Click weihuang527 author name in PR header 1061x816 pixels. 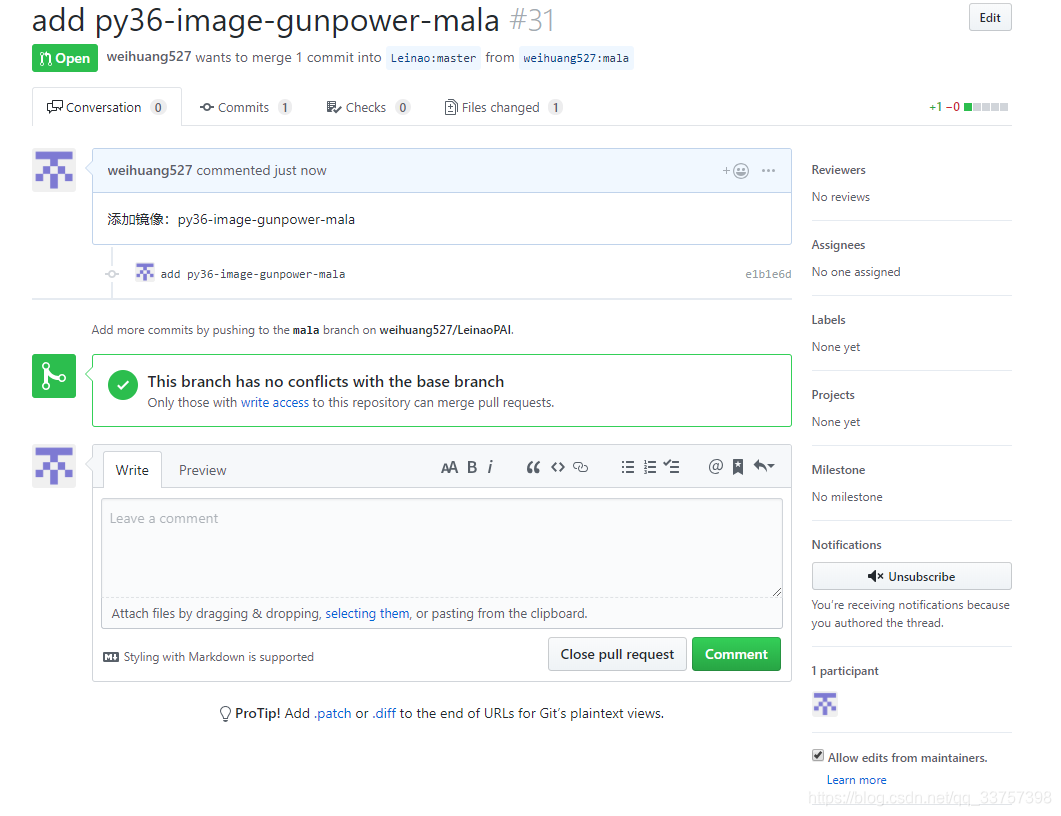click(x=149, y=57)
